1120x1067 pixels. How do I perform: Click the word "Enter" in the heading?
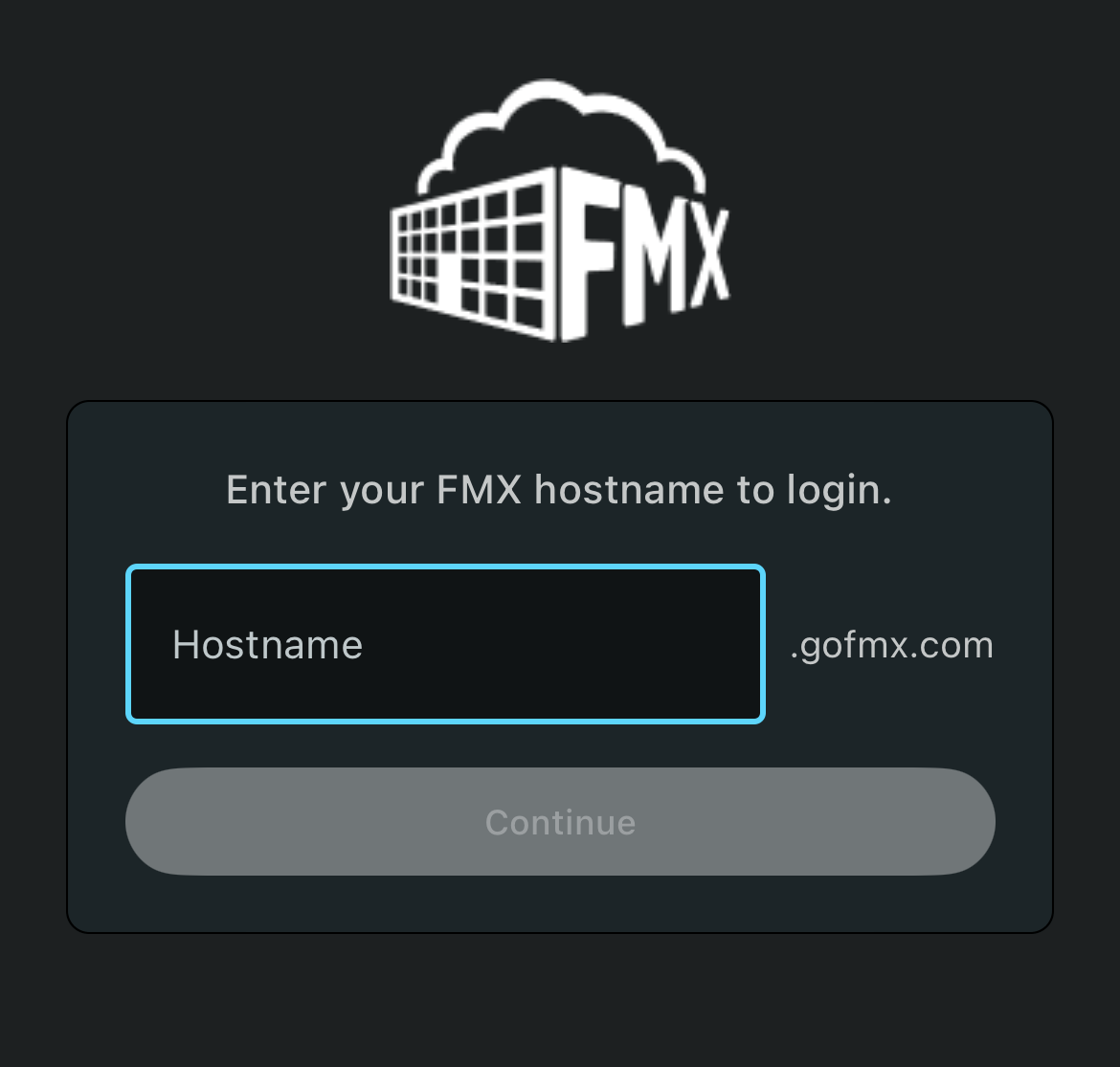pyautogui.click(x=277, y=490)
